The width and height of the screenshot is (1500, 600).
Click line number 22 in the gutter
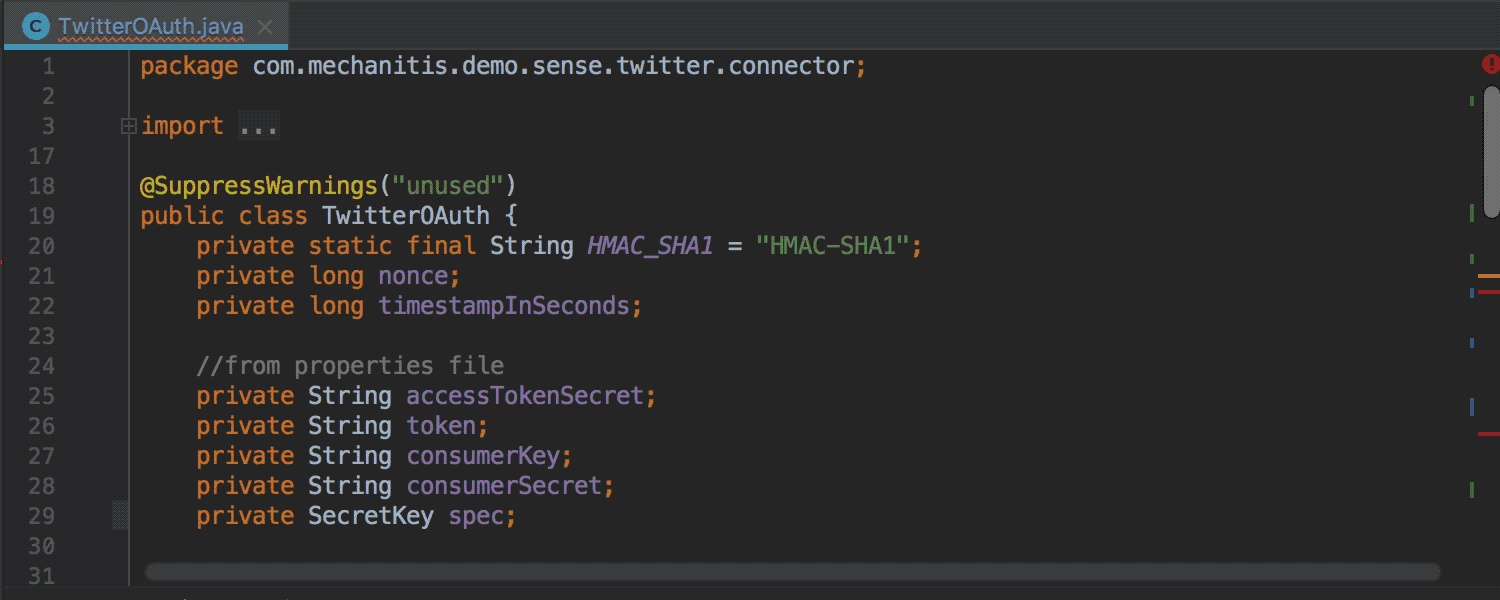coord(42,305)
